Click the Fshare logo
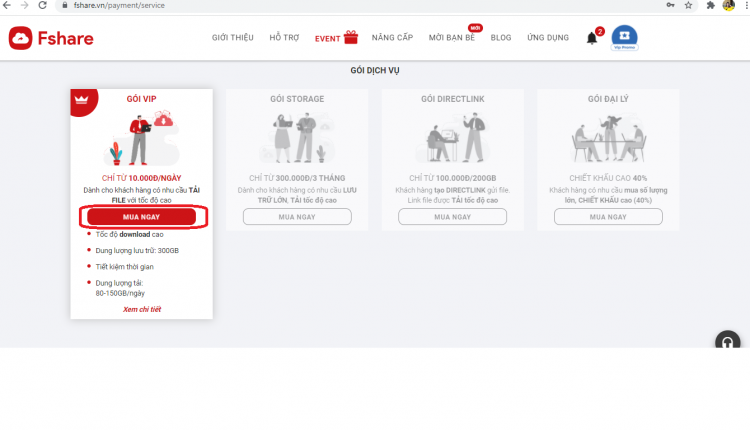The image size is (750, 430). [51, 38]
